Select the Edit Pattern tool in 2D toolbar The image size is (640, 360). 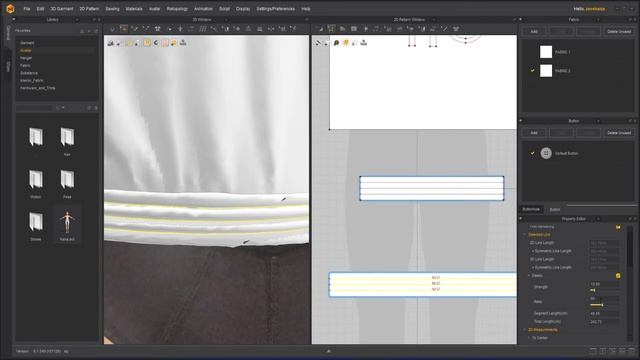tap(320, 29)
